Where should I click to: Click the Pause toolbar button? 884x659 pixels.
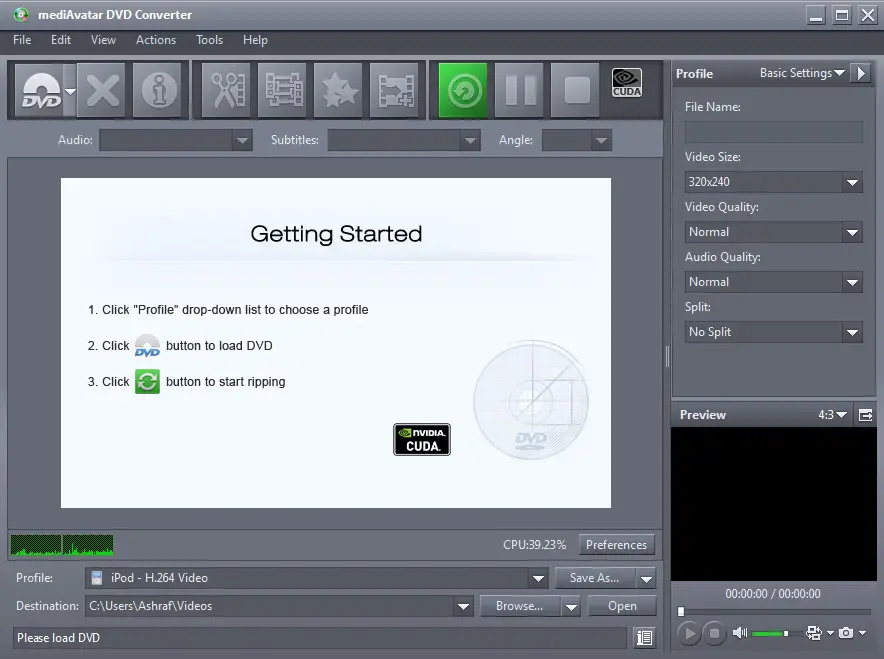click(519, 90)
